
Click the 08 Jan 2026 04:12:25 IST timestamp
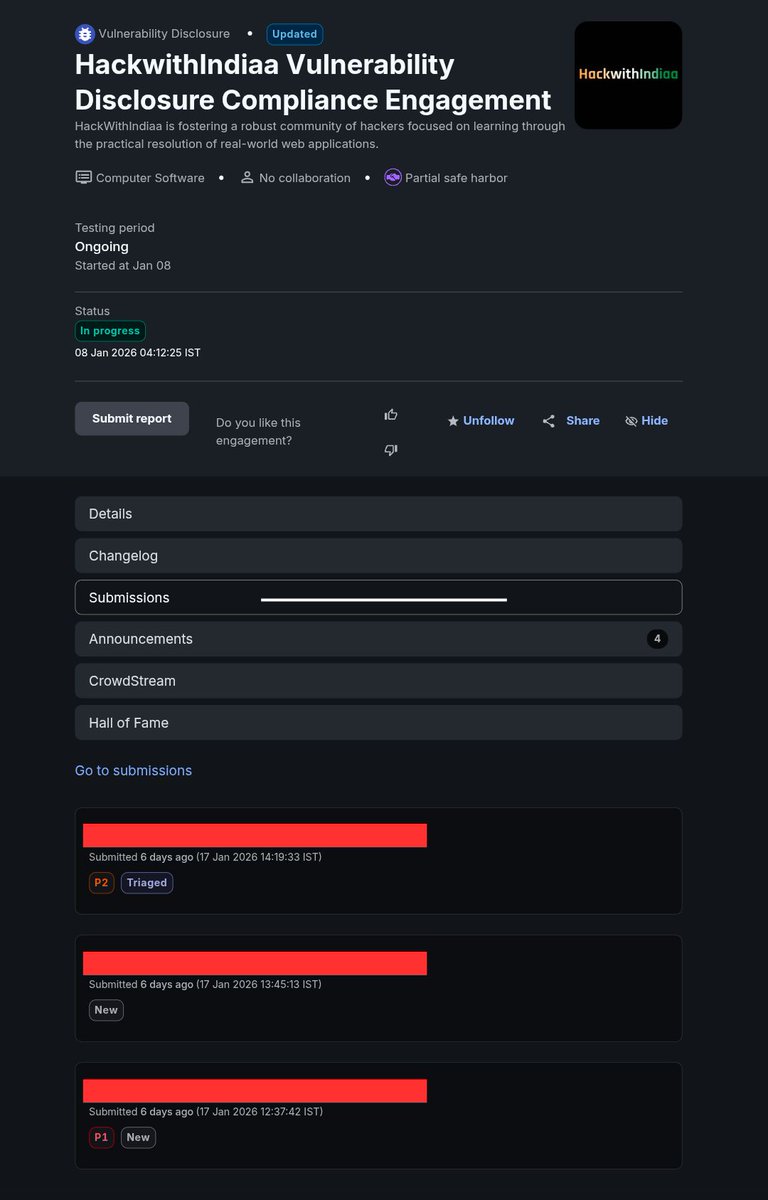[138, 353]
